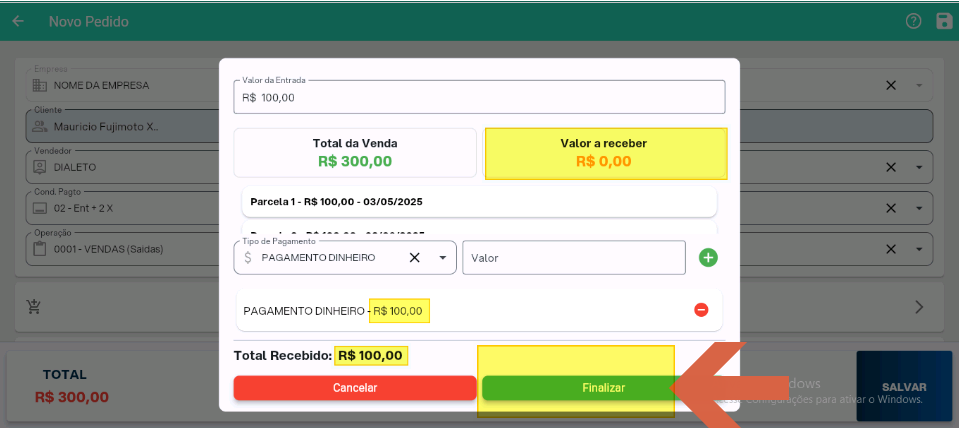Expand the cart row chevron on right
The width and height of the screenshot is (959, 428).
click(x=919, y=307)
